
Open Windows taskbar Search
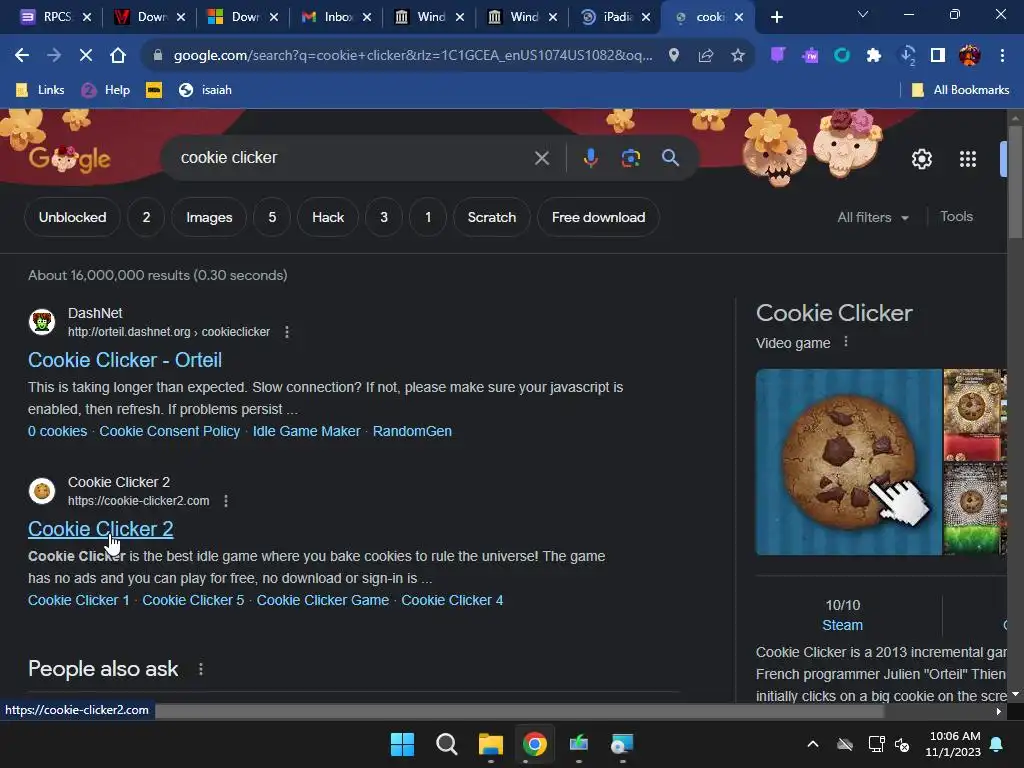pyautogui.click(x=447, y=744)
